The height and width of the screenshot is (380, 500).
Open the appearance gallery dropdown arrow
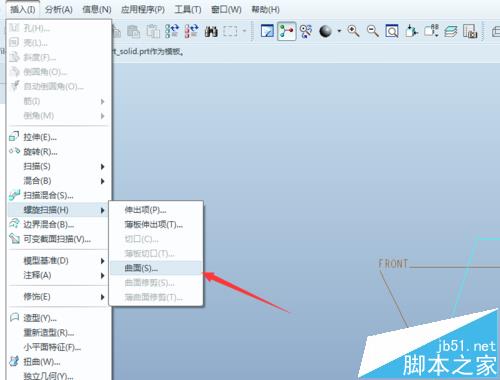pyautogui.click(x=339, y=31)
